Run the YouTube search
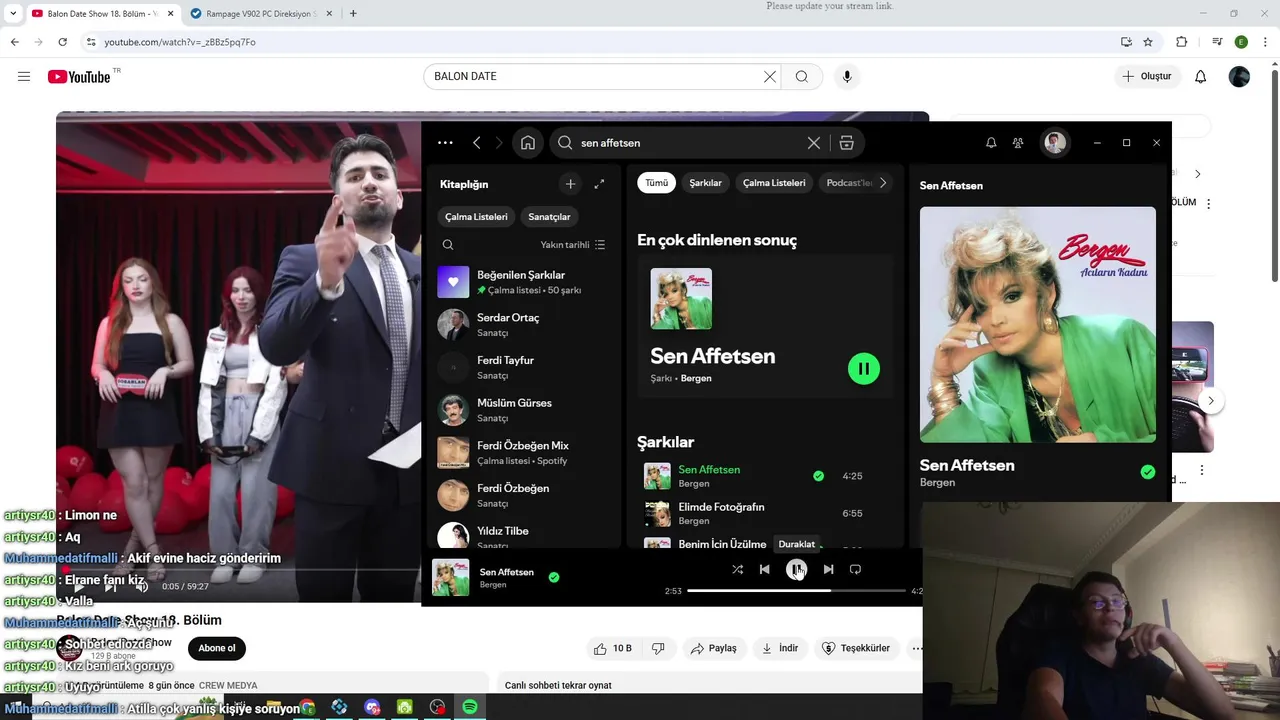 point(802,76)
